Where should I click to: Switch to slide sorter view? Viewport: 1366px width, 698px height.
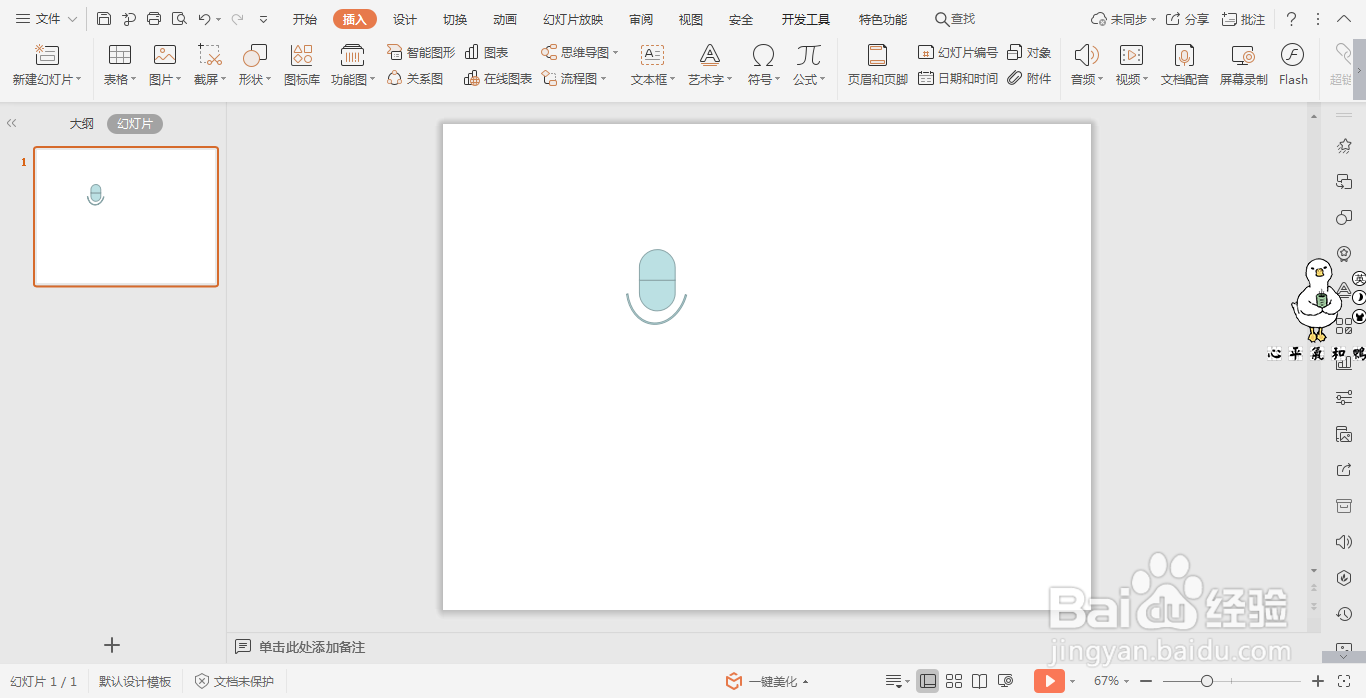coord(954,681)
